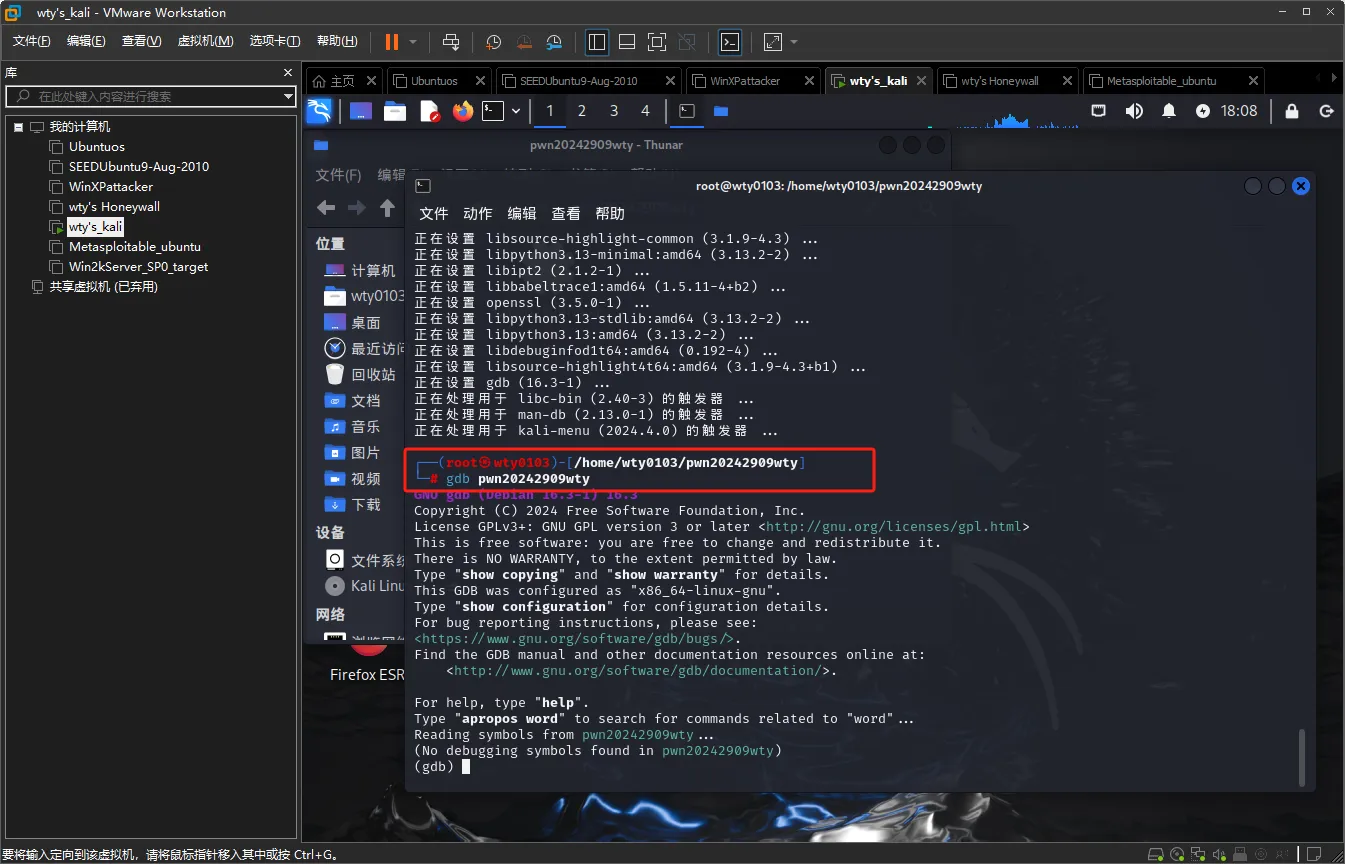The image size is (1345, 864).
Task: Click the gdb documentation URL in terminal
Action: [638, 671]
